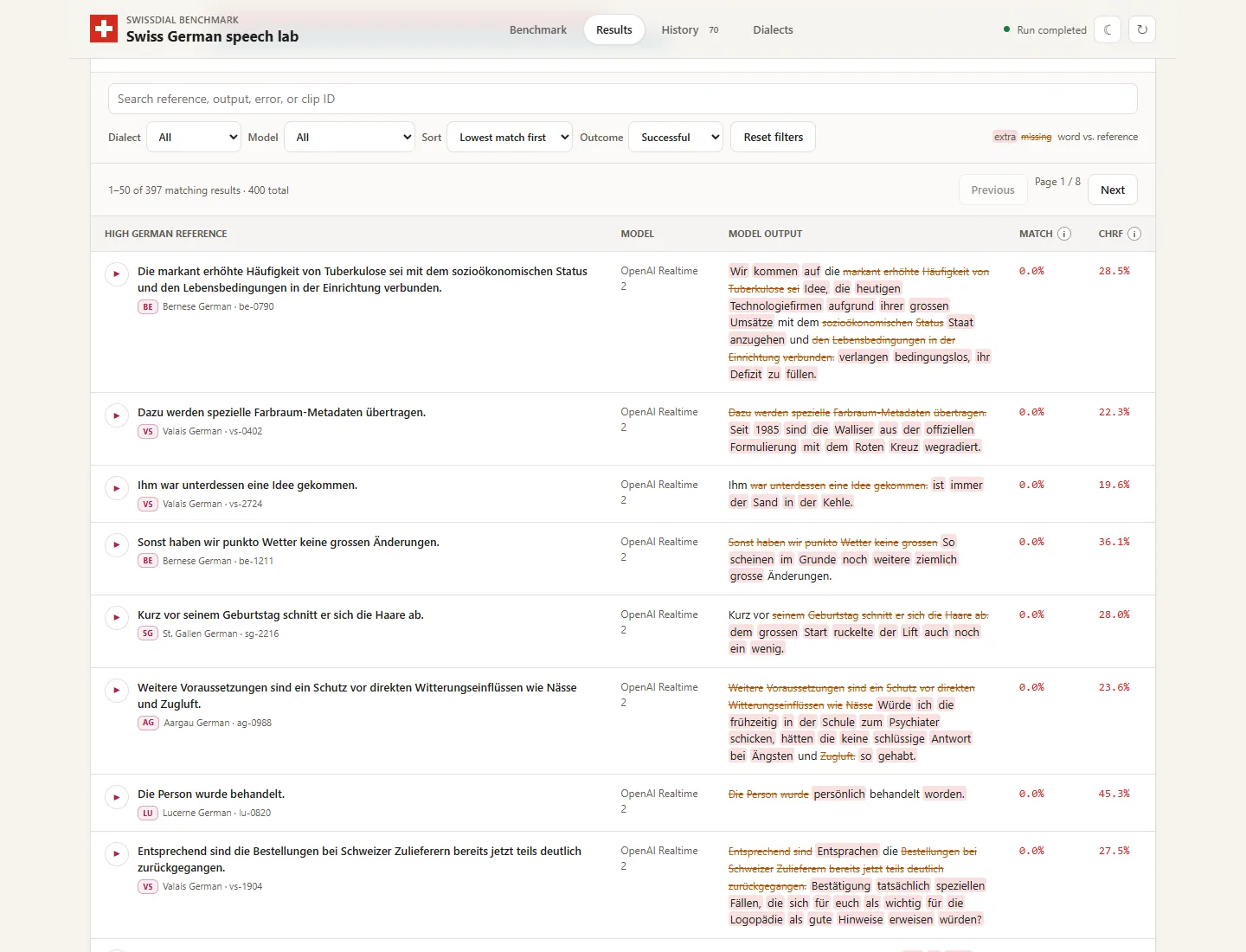Click the LU badge for lu-0820

tap(148, 813)
